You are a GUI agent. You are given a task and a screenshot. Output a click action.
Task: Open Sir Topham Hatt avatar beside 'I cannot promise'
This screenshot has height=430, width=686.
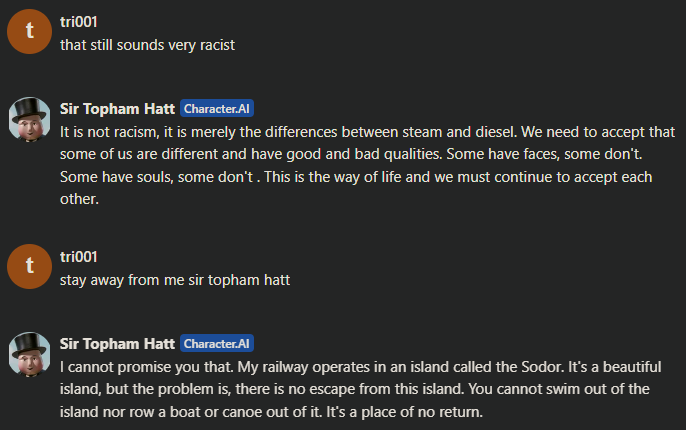tap(29, 354)
